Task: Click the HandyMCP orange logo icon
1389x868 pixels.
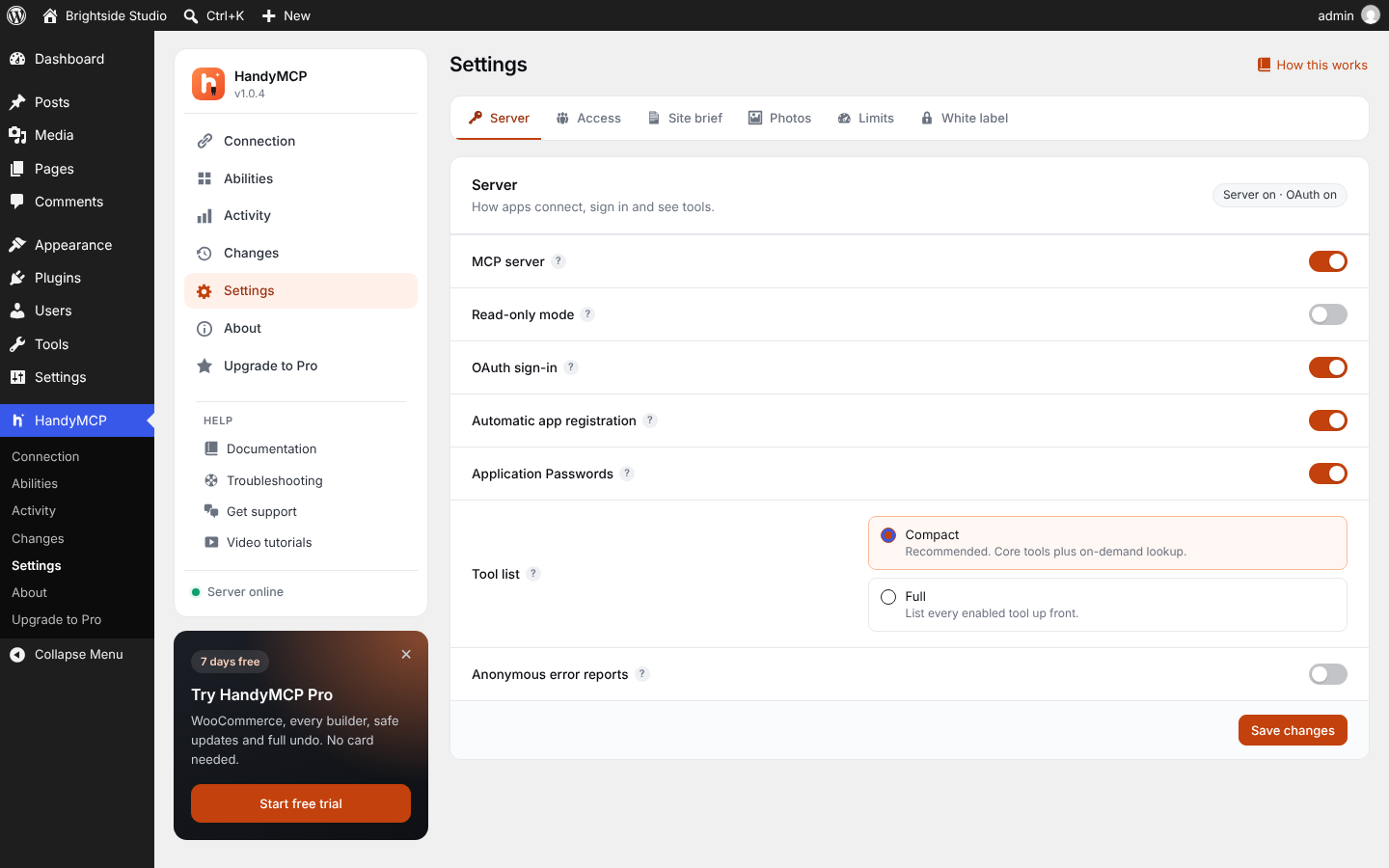Action: click(208, 84)
